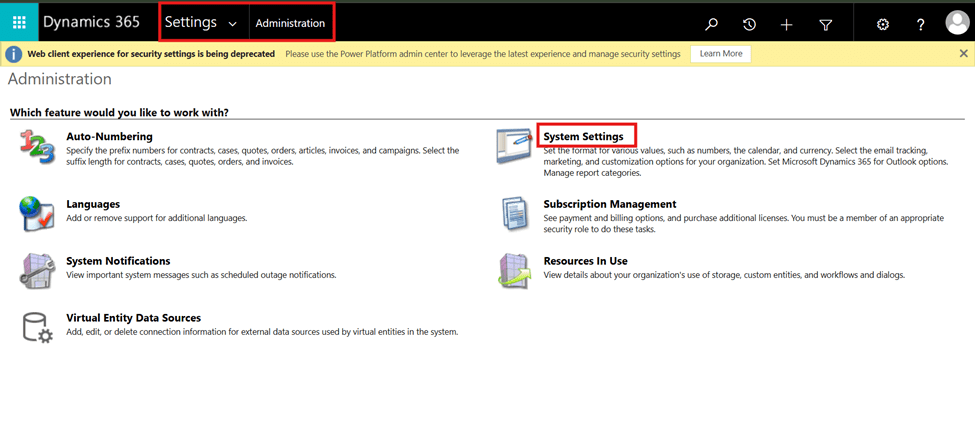Viewport: 975px width, 444px height.
Task: Open the Resources In Use link
Action: pos(585,261)
